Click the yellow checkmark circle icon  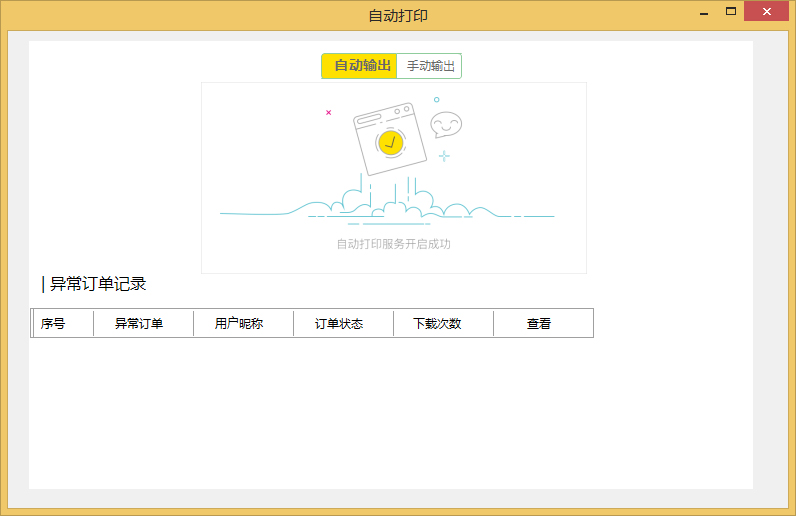tap(391, 143)
